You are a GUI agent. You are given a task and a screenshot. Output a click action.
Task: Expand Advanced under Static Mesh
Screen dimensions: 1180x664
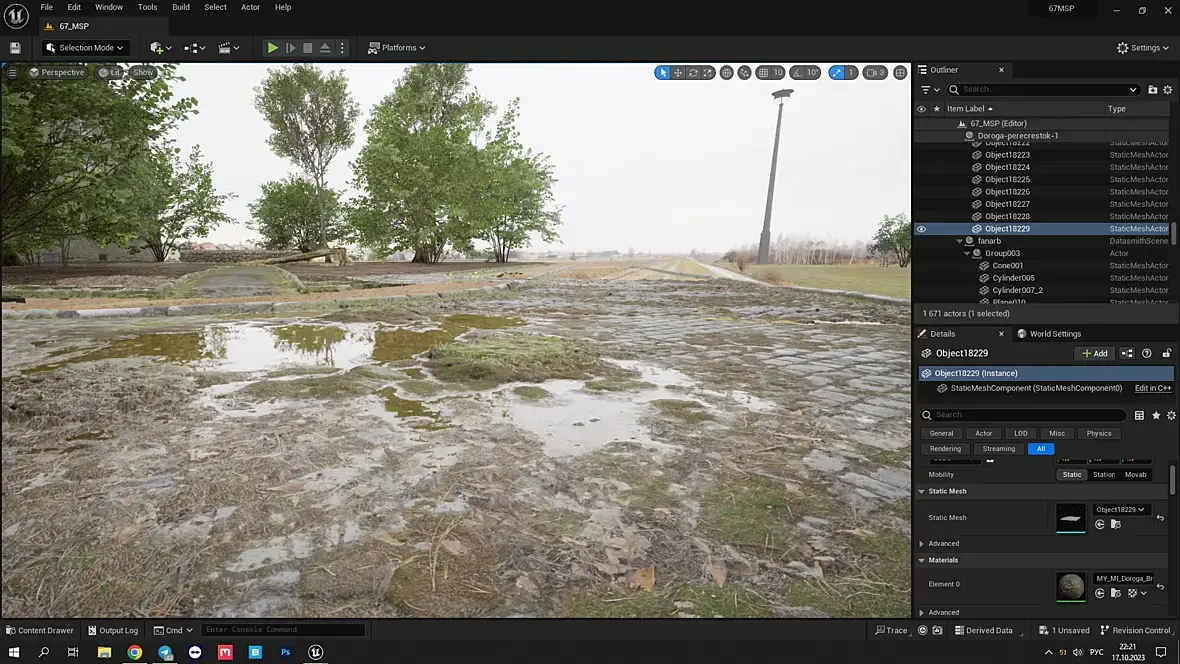click(921, 544)
